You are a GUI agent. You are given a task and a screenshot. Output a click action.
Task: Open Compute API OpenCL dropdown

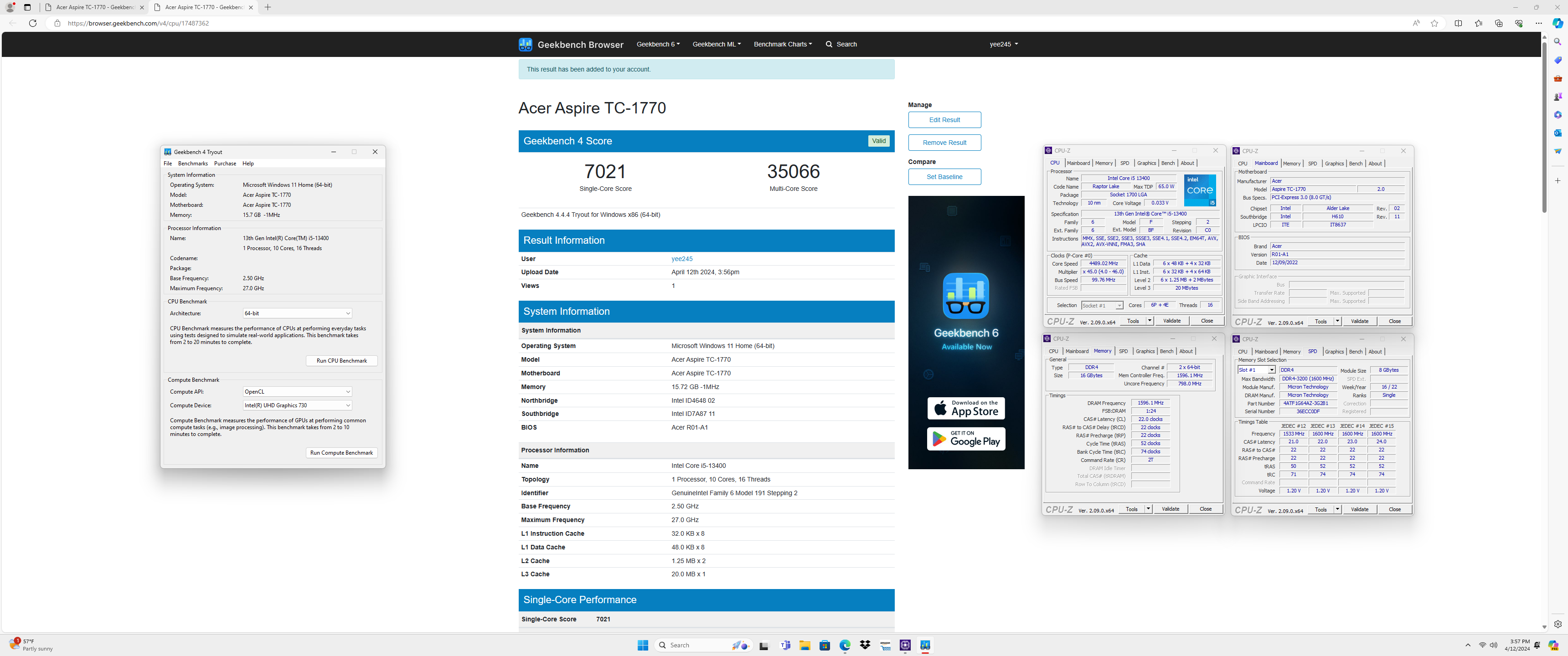pyautogui.click(x=297, y=392)
